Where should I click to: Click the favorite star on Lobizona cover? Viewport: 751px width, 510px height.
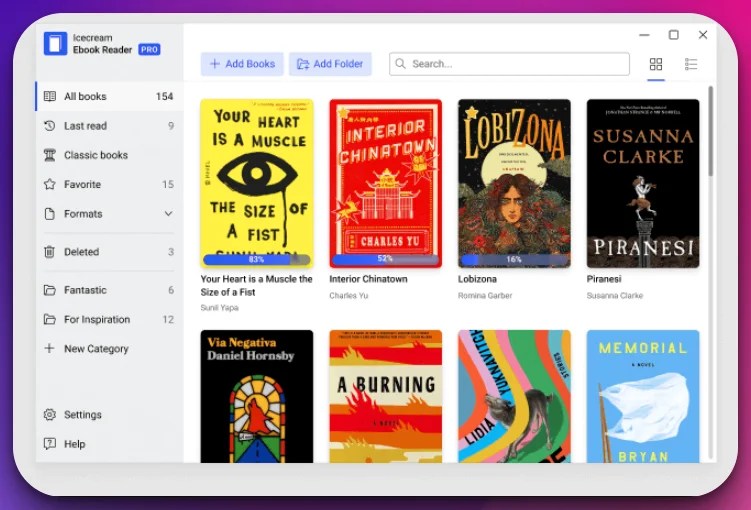pos(471,113)
